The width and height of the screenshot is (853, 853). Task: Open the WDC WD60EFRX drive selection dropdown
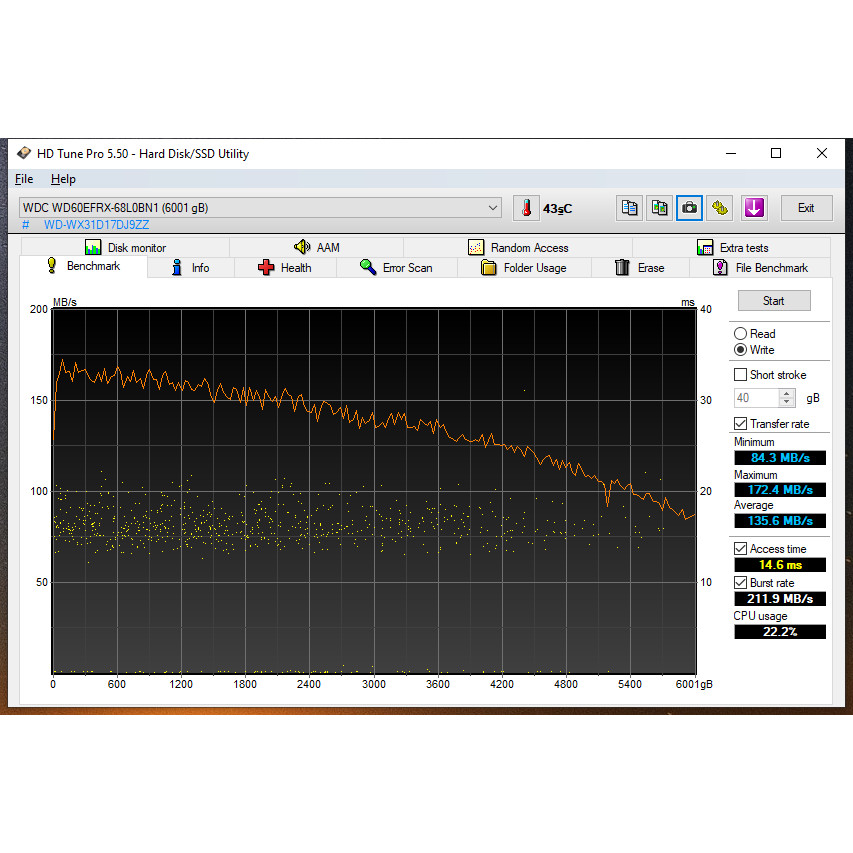[492, 208]
